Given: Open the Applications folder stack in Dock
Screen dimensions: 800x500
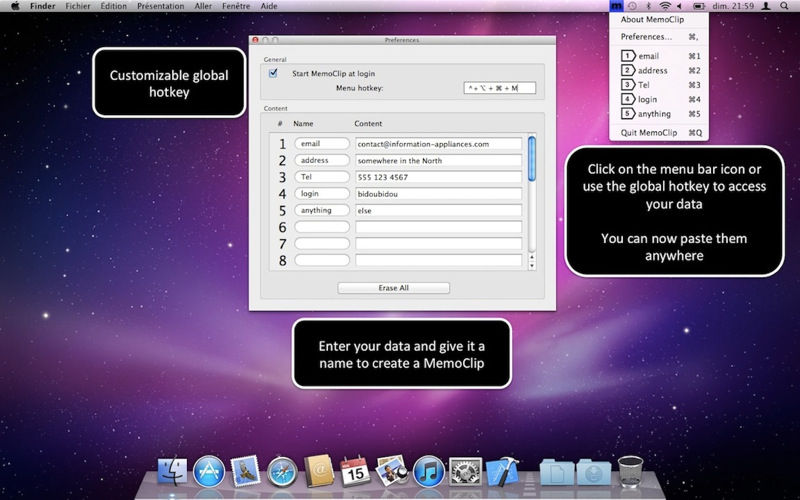Looking at the screenshot, I should (x=557, y=472).
